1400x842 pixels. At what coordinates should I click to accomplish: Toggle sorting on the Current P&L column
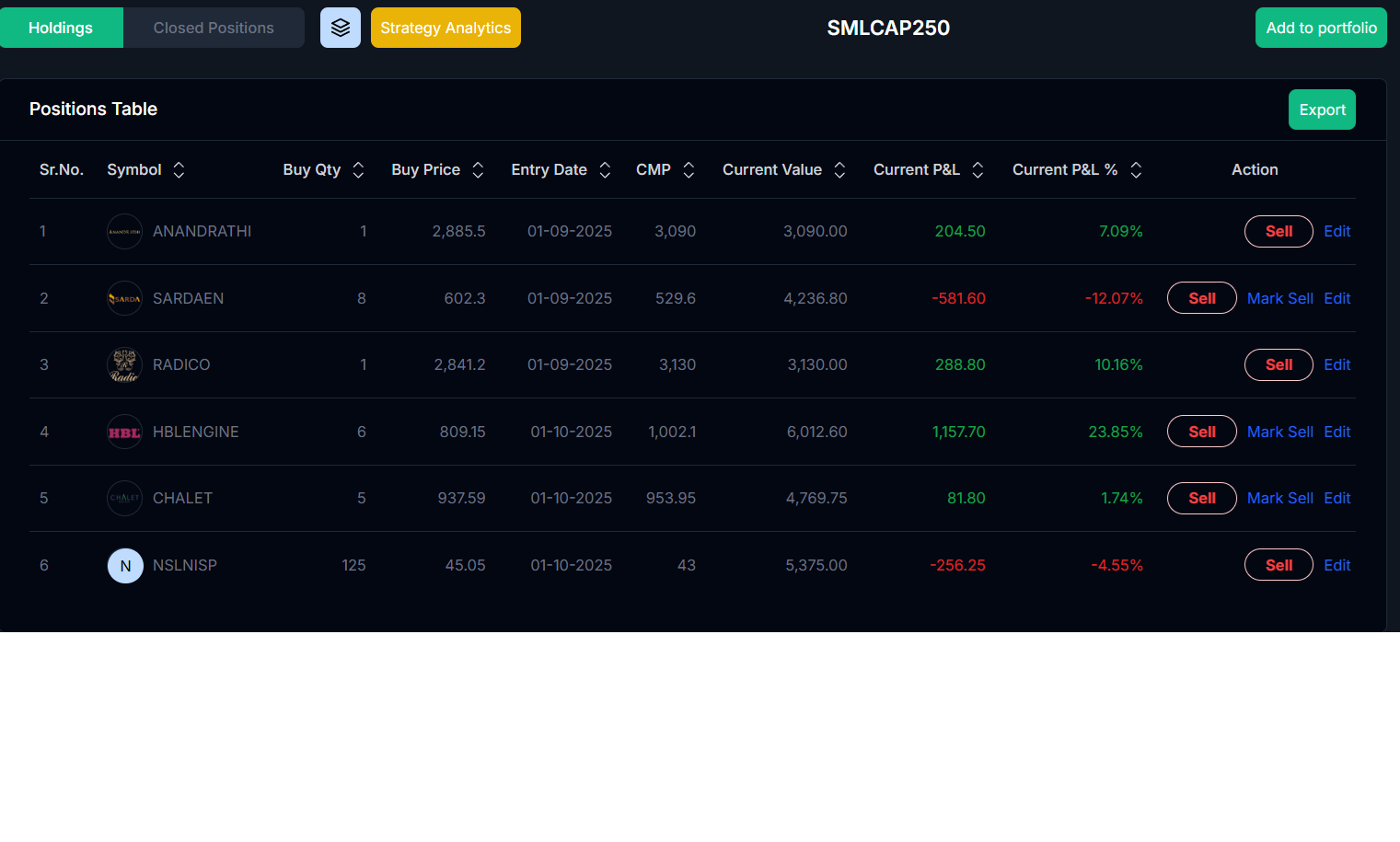(978, 169)
